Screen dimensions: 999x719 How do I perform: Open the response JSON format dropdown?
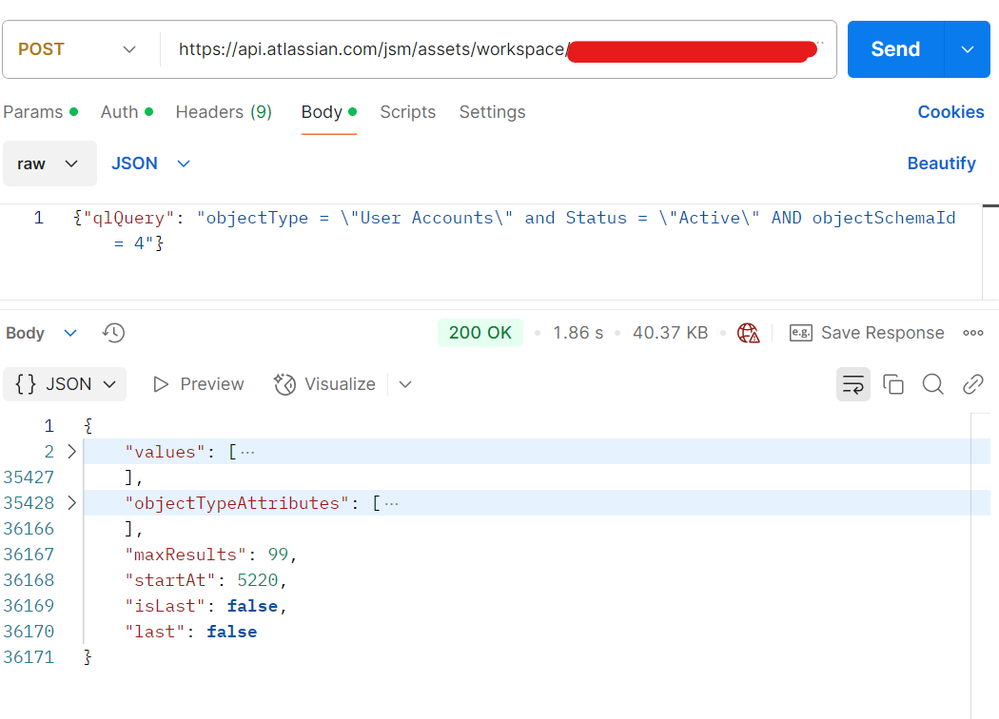65,384
